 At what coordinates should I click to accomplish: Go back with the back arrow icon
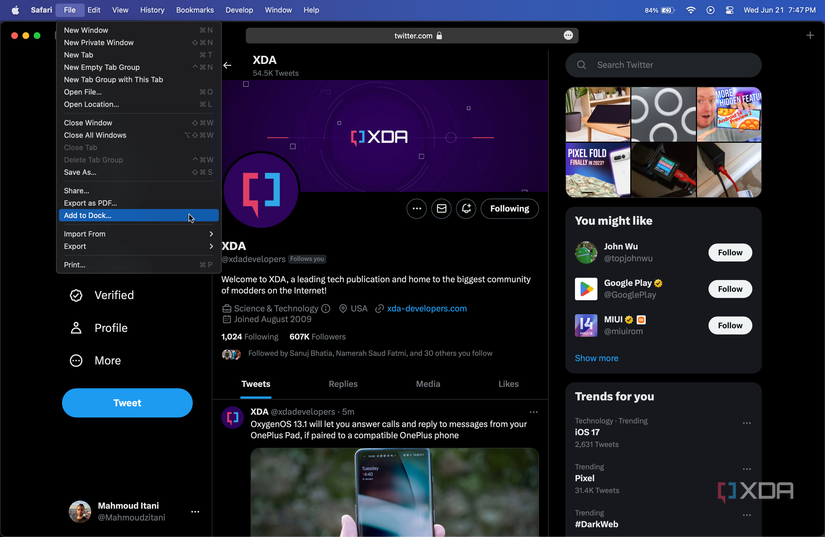pyautogui.click(x=227, y=65)
